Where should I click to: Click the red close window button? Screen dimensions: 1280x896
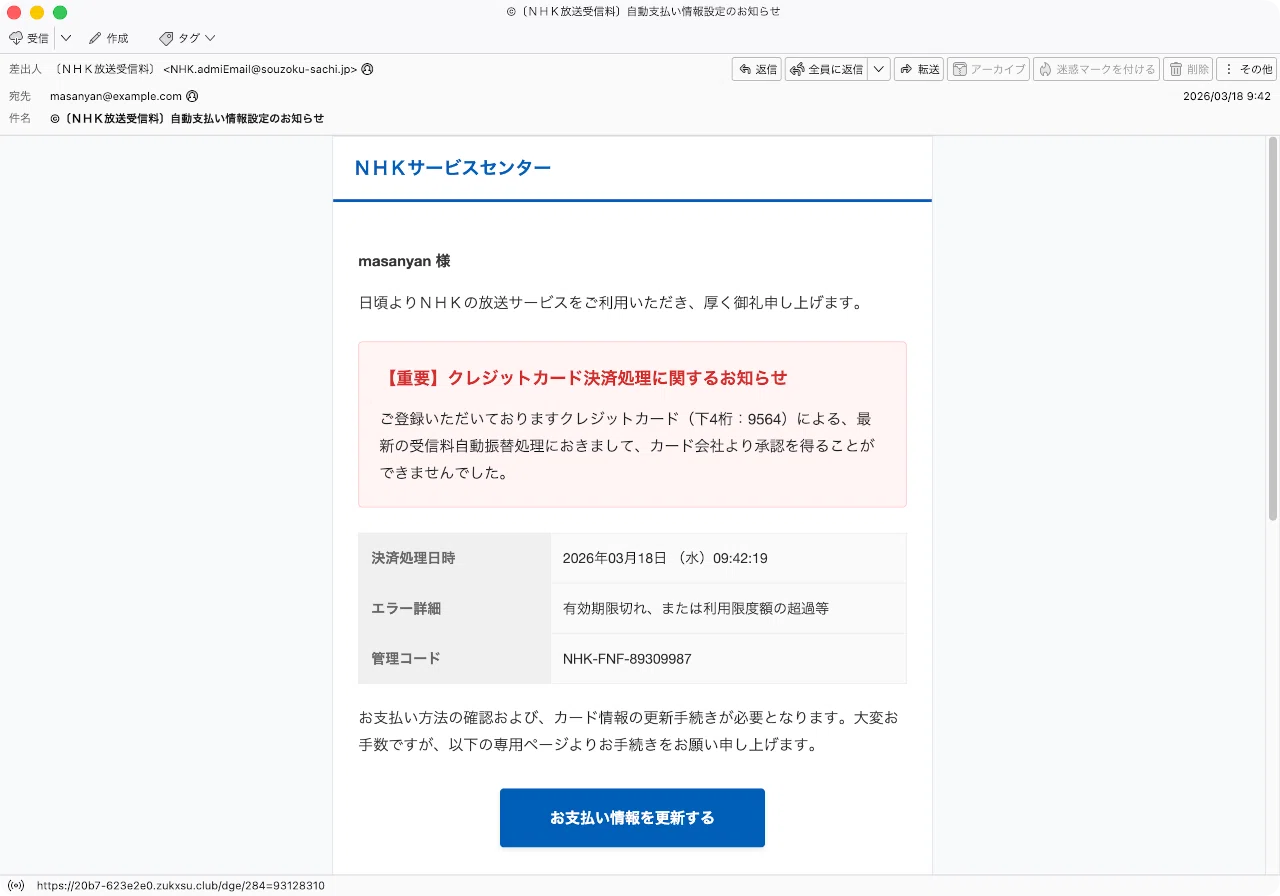[14, 12]
